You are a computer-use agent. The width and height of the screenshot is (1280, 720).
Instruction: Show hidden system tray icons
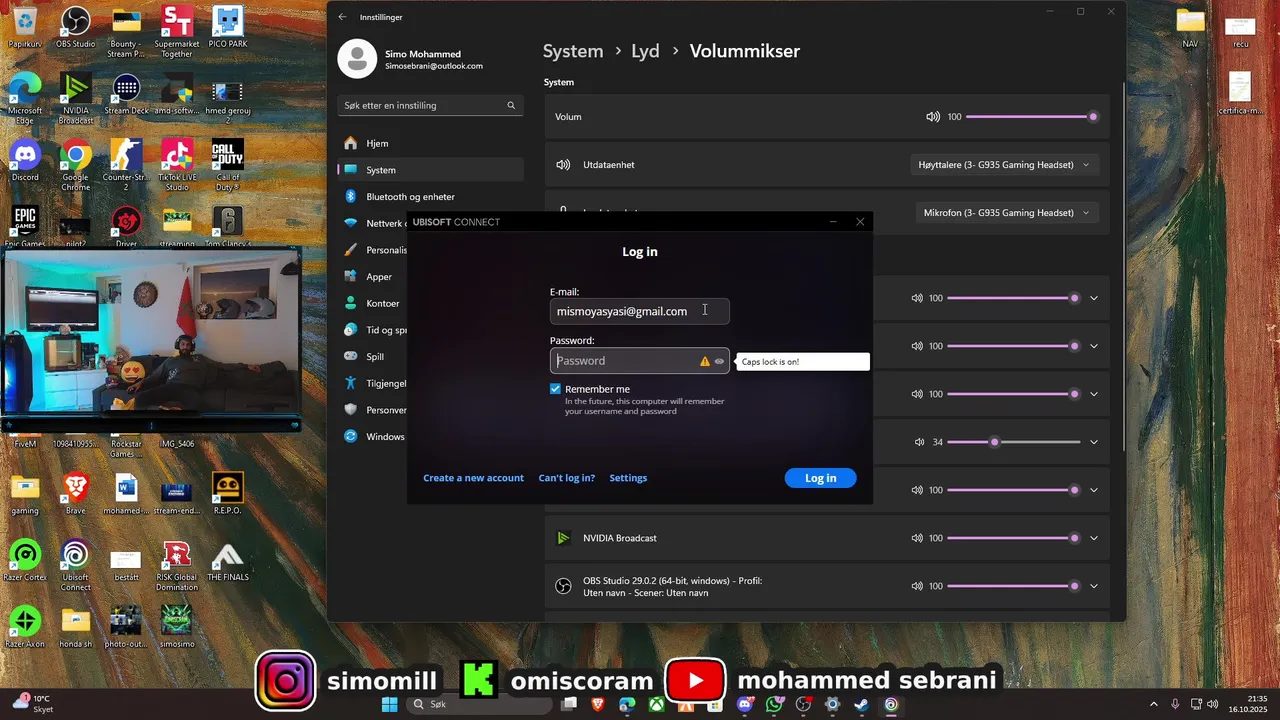1153,705
